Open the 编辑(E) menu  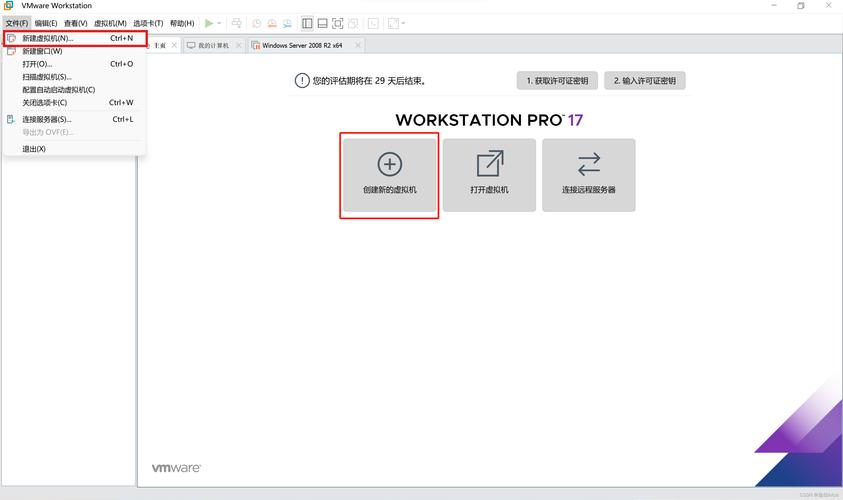tap(46, 23)
